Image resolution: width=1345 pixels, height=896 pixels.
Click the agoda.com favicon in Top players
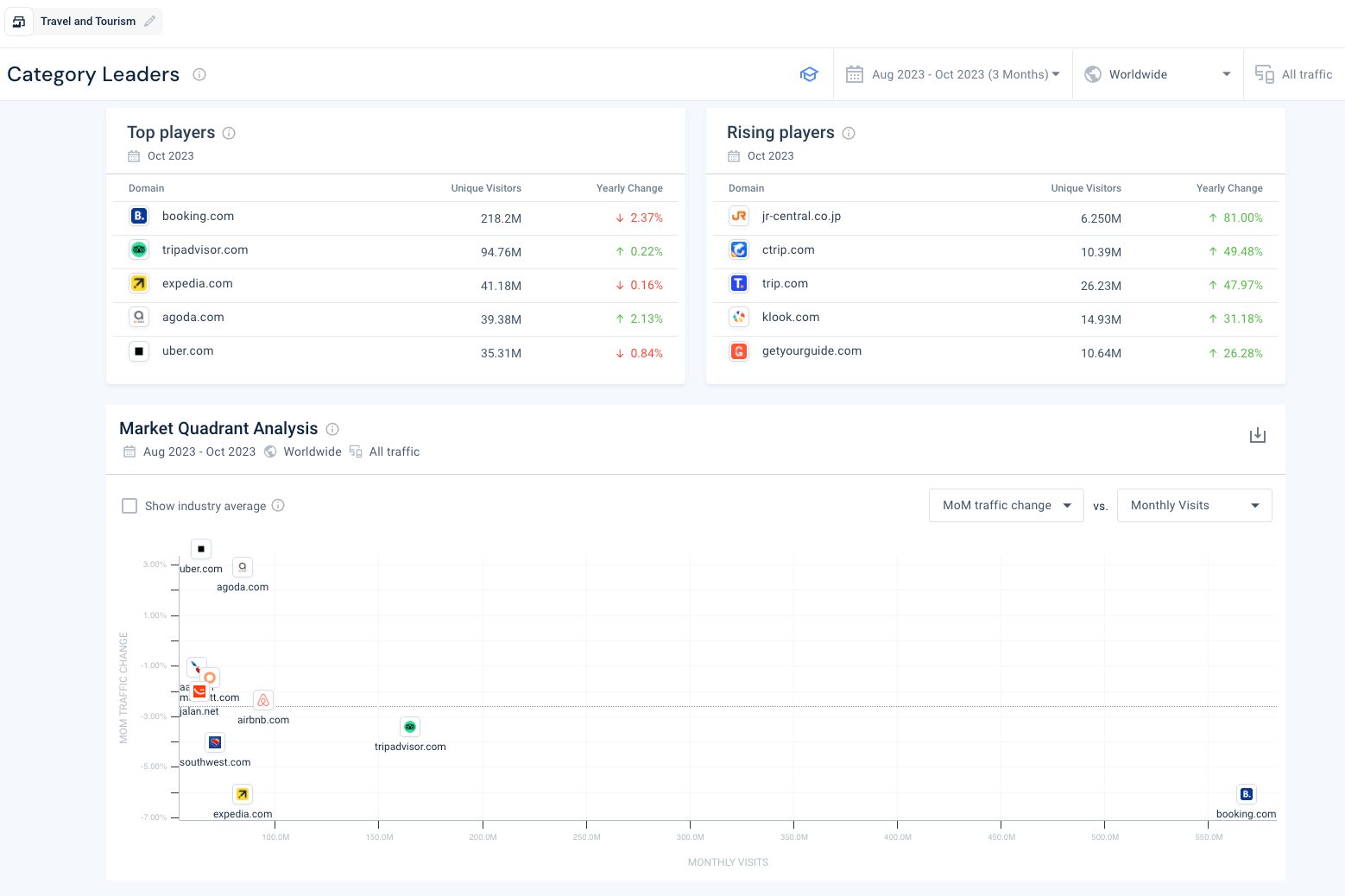coord(139,317)
